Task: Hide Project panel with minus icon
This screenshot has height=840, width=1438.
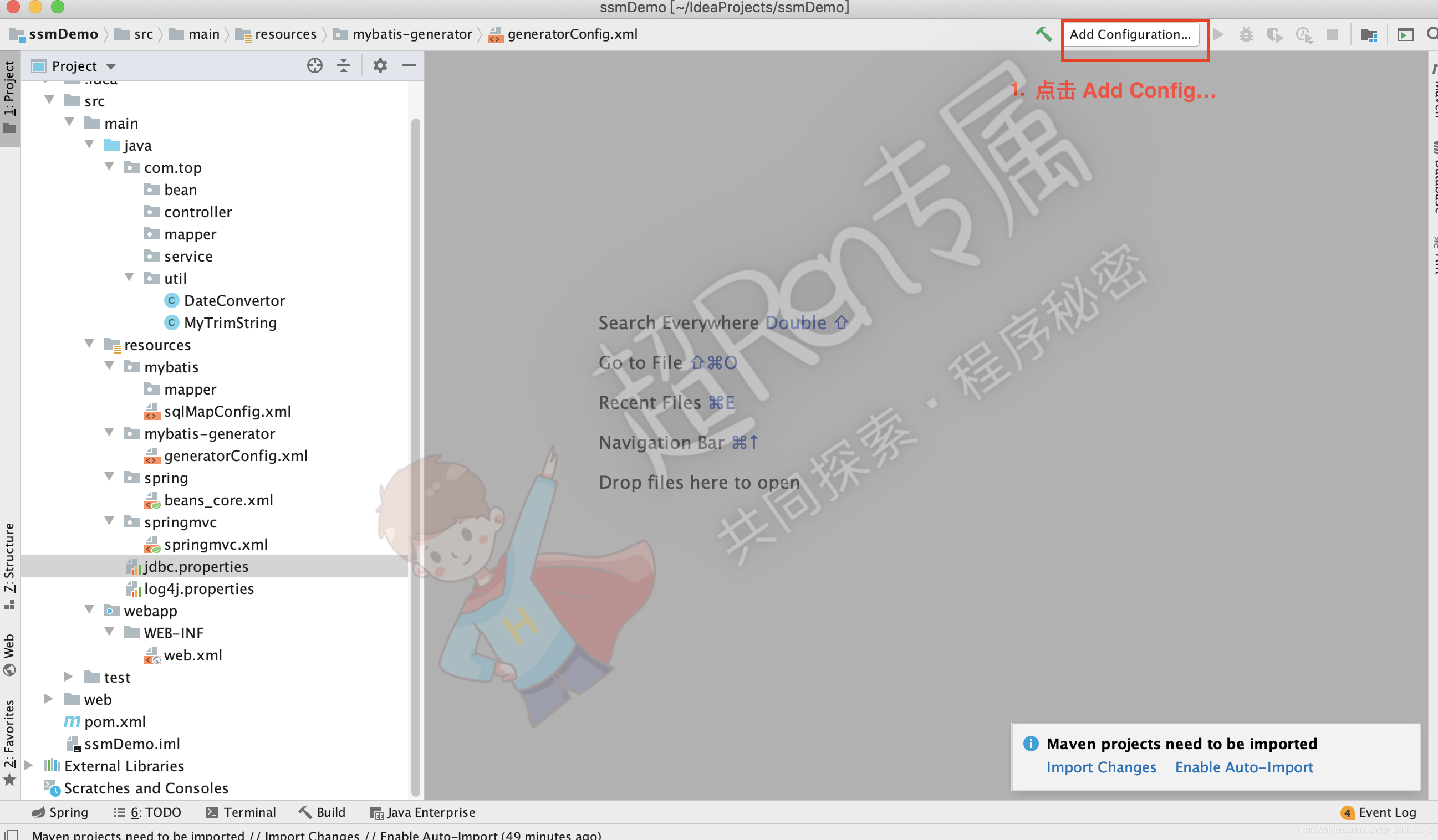Action: point(409,65)
